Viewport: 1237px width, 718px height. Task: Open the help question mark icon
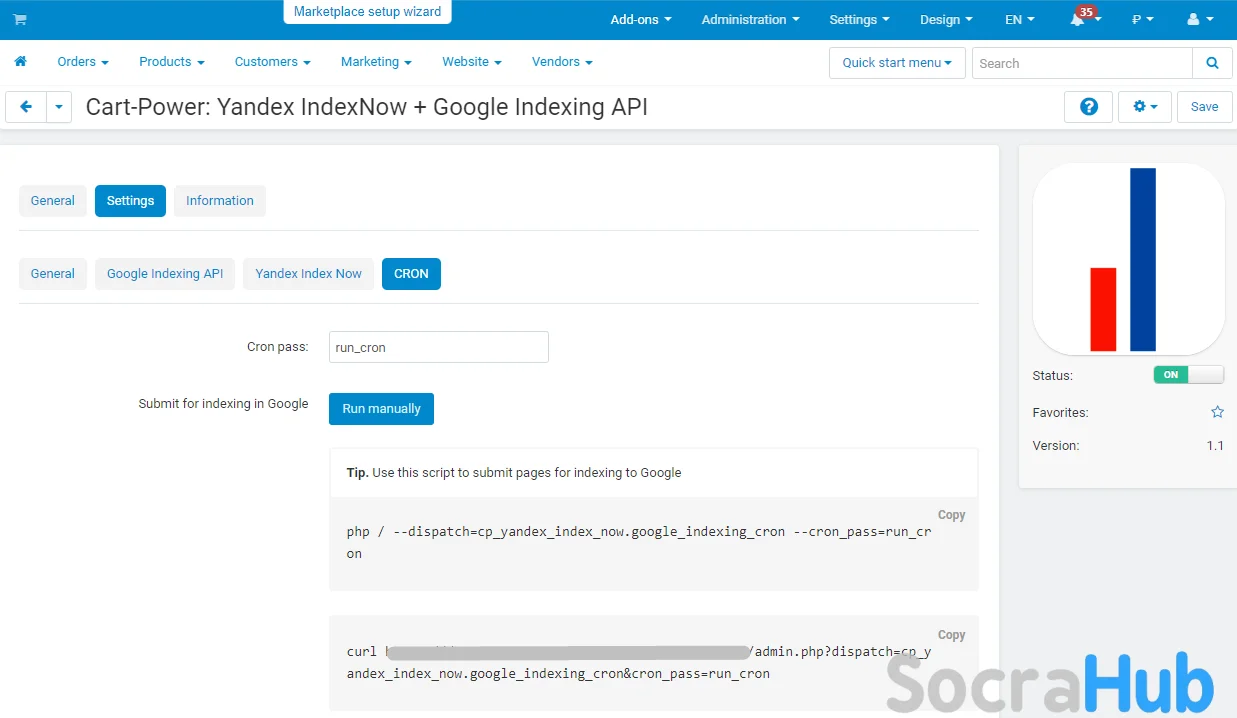point(1089,107)
